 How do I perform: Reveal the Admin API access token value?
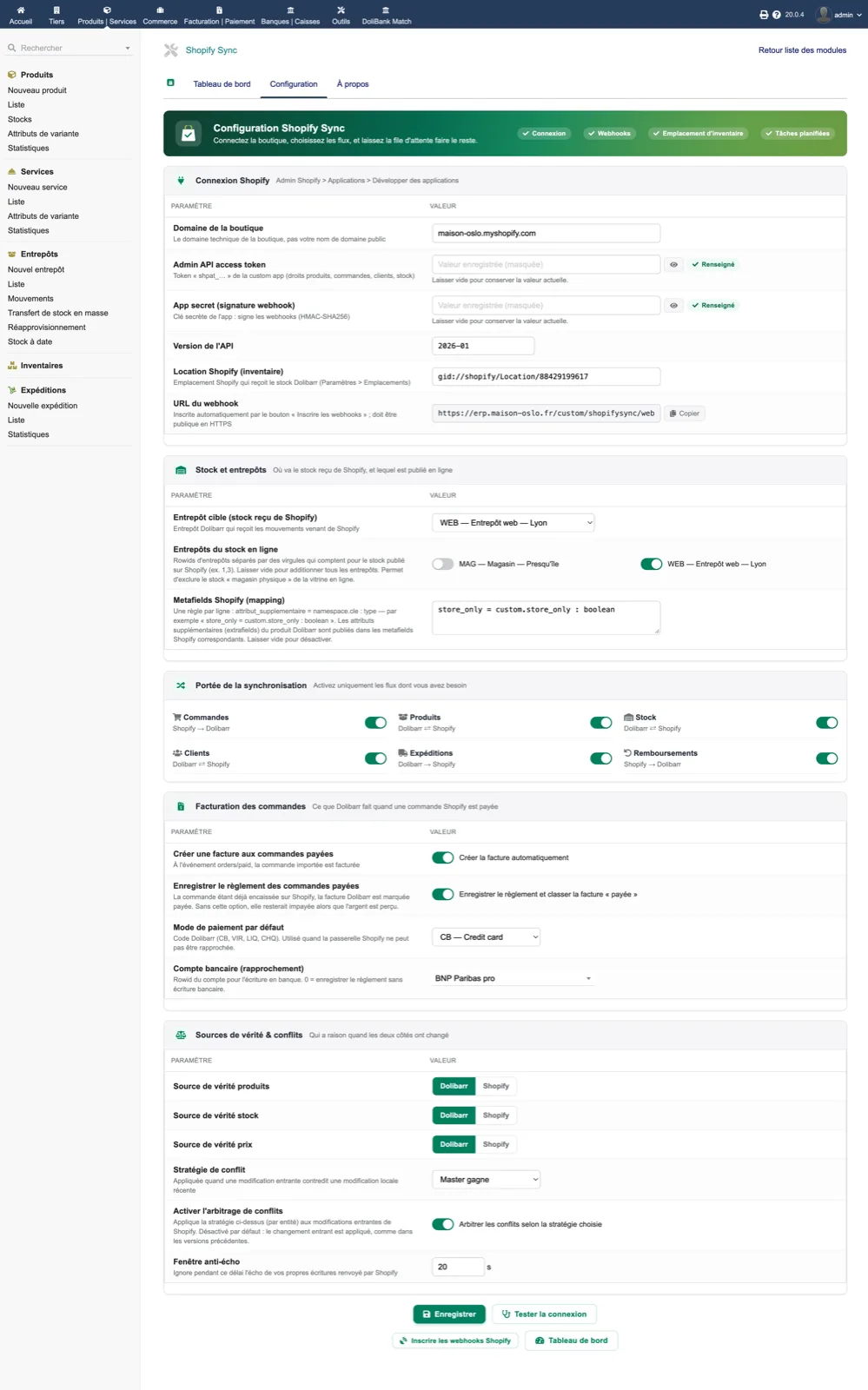tap(673, 264)
